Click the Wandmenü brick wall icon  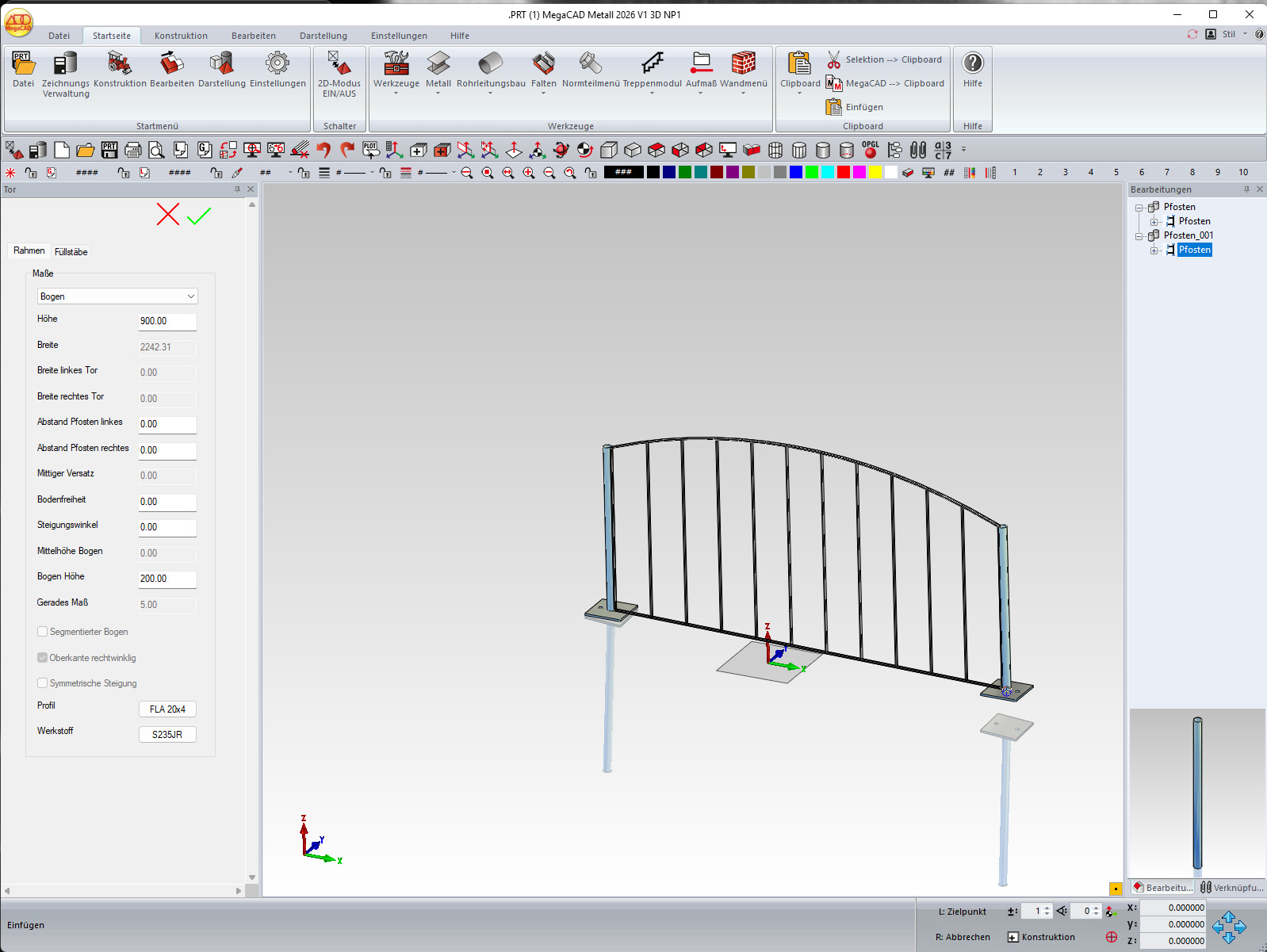point(743,63)
